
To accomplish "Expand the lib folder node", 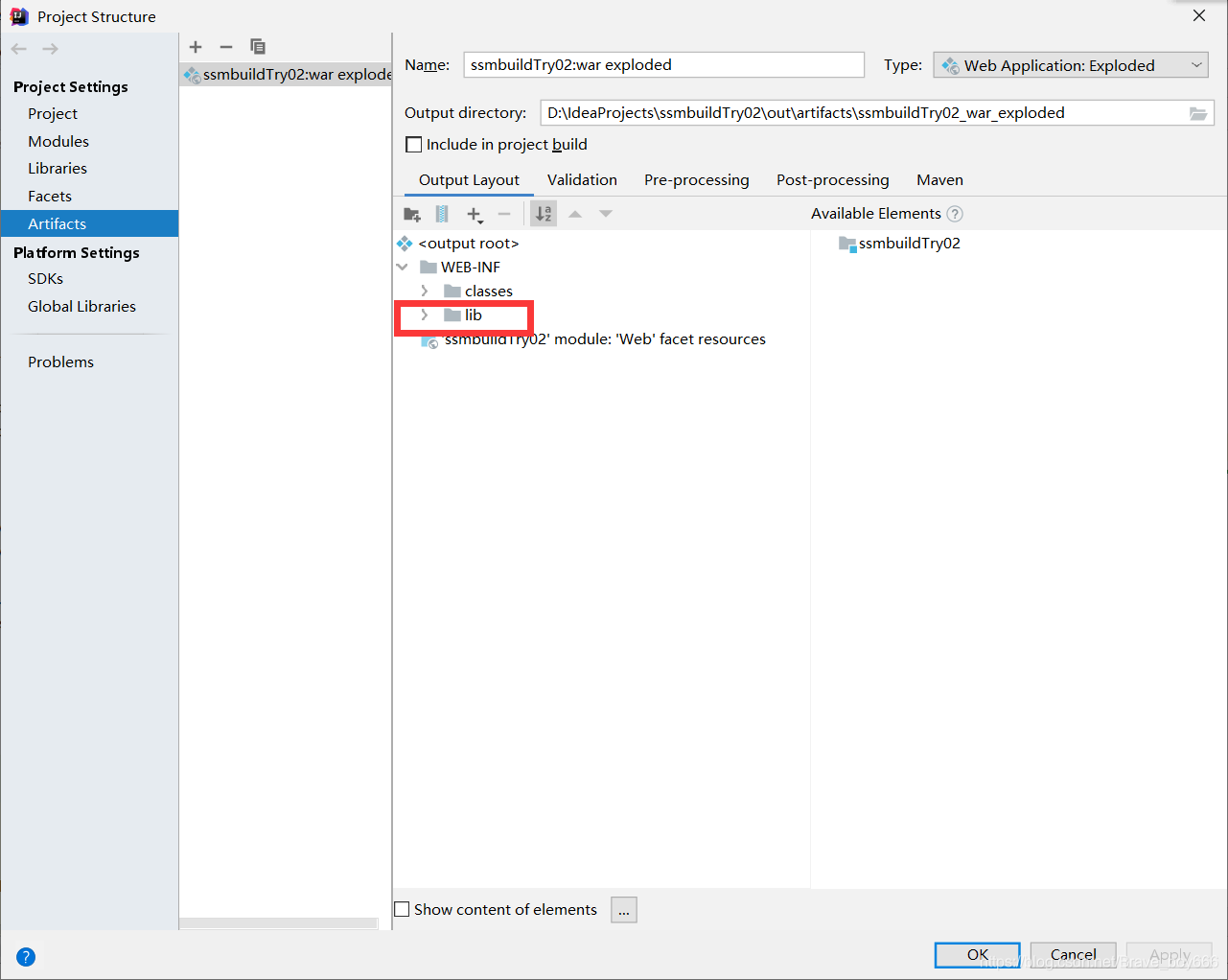I will tap(425, 315).
